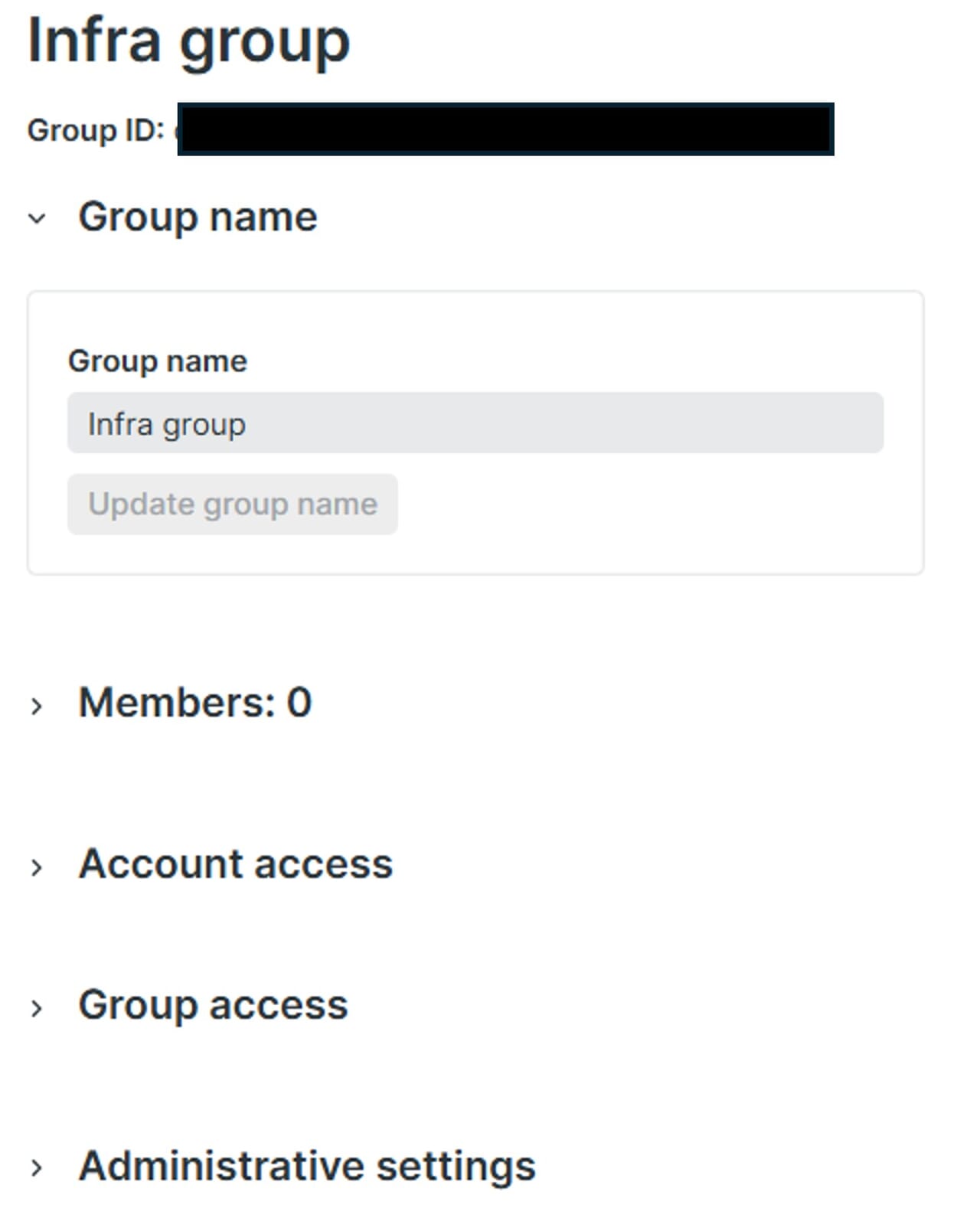Expand the Members section chevron
Viewport: 980px width, 1221px height.
point(37,706)
